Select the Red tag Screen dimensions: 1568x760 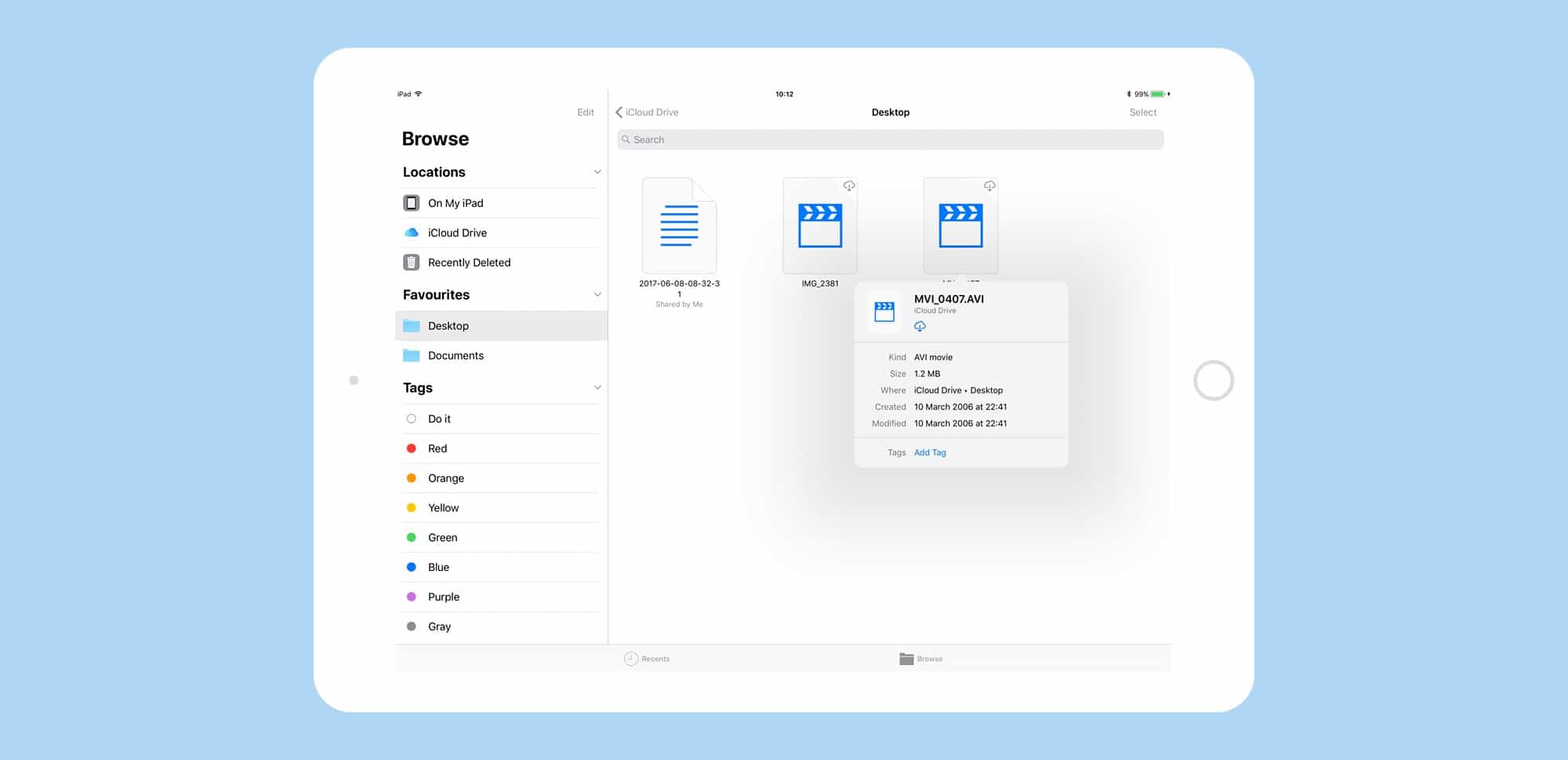[437, 449]
